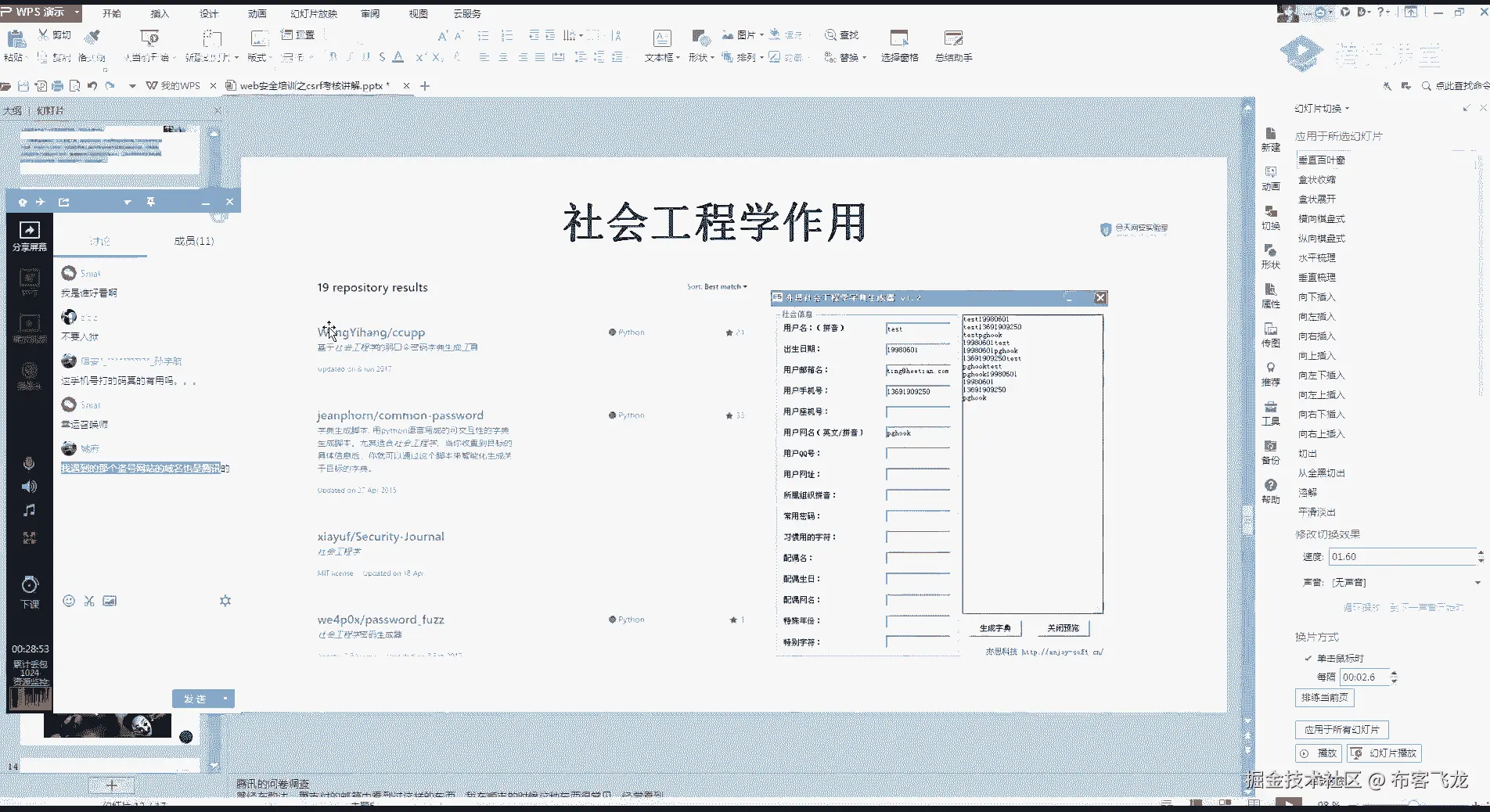1490x812 pixels.
Task: Switch to the Members 成员(11) chat tab
Action: [x=194, y=241]
